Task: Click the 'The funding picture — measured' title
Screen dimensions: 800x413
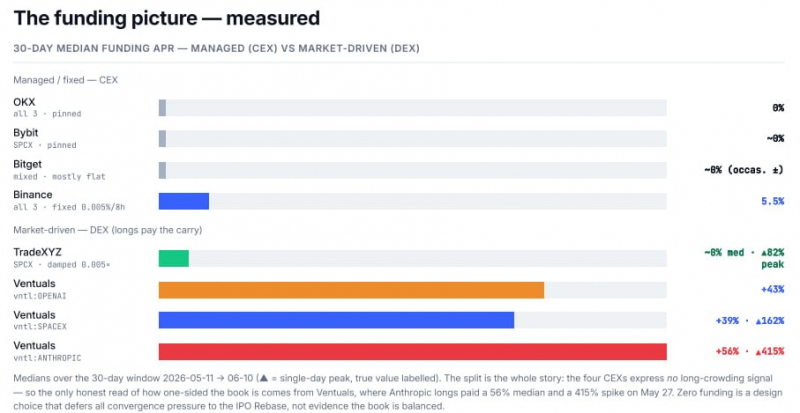Action: (x=167, y=18)
